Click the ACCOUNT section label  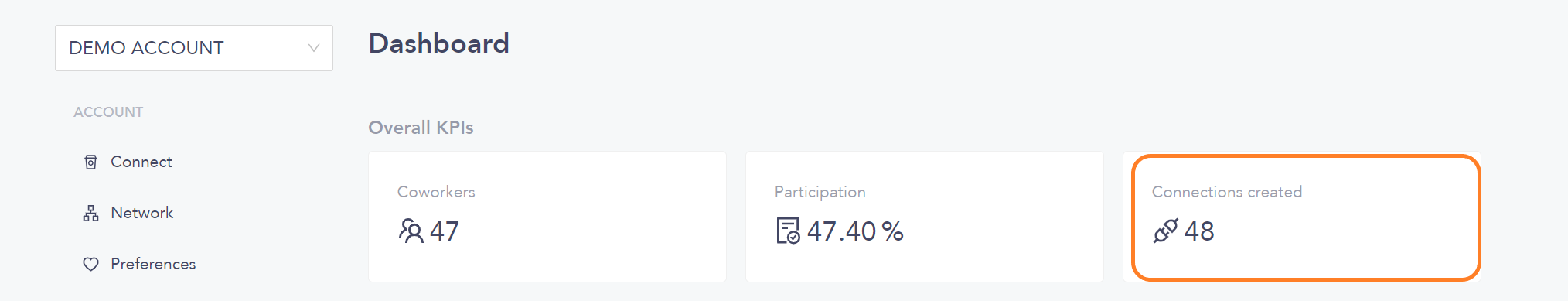pos(108,112)
